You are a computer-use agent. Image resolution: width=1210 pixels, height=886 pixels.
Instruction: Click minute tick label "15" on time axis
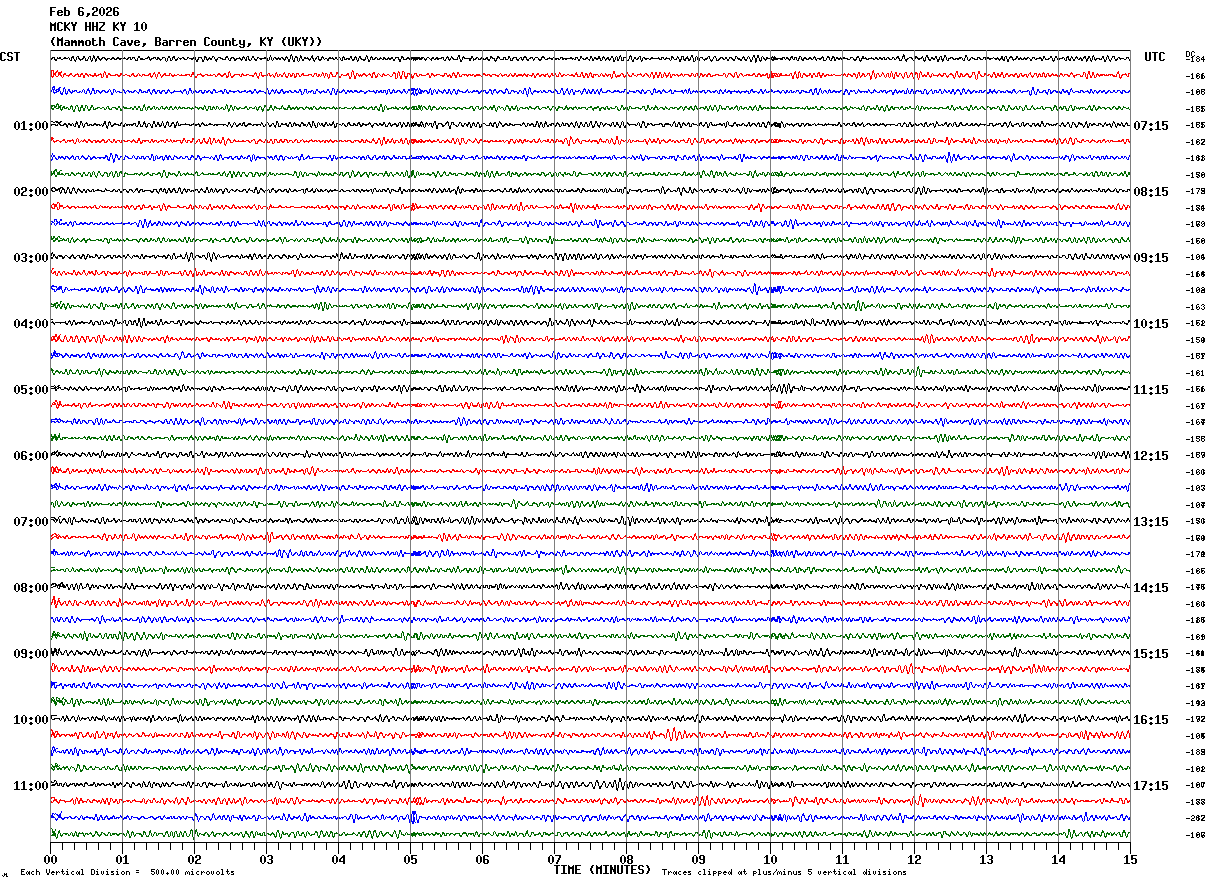tap(1130, 859)
